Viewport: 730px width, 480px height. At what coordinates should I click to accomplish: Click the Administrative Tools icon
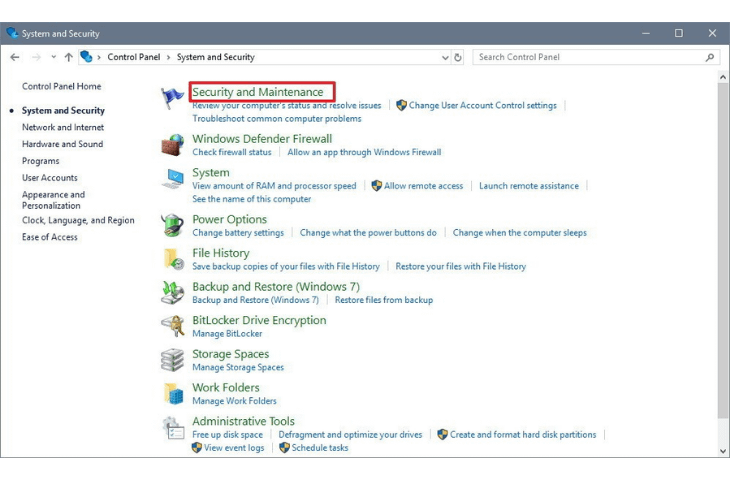click(173, 428)
